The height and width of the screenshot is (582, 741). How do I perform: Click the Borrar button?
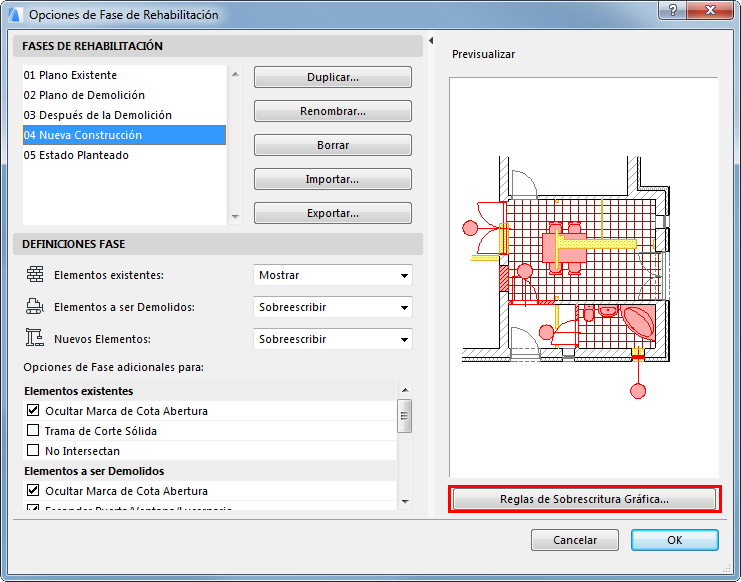333,145
